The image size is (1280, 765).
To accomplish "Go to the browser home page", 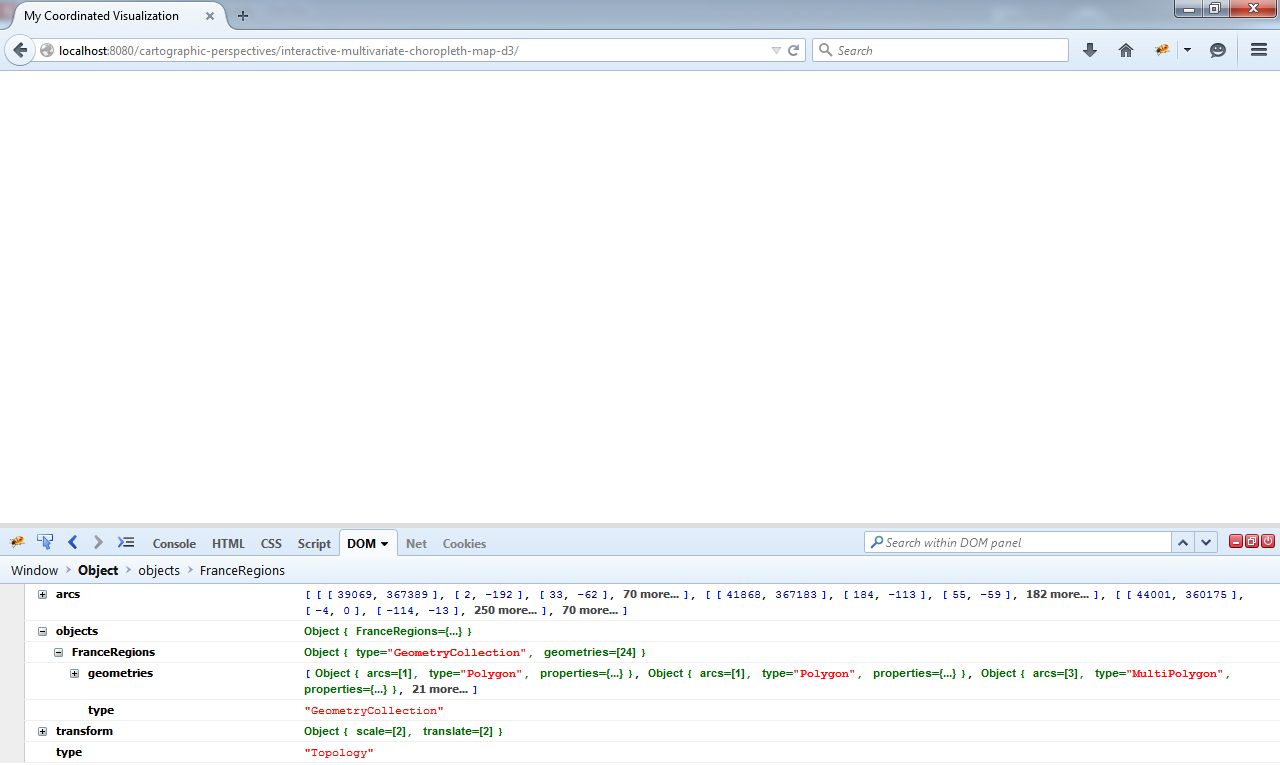I will point(1126,50).
